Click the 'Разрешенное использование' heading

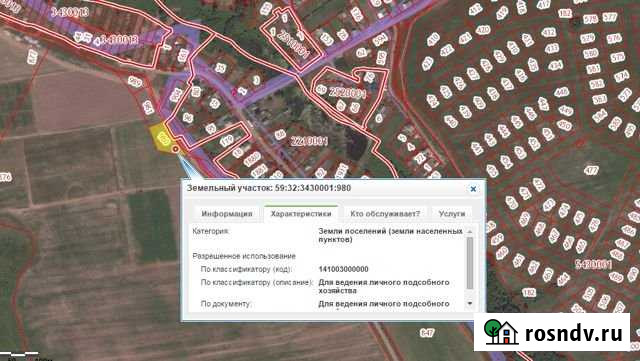pyautogui.click(x=244, y=256)
